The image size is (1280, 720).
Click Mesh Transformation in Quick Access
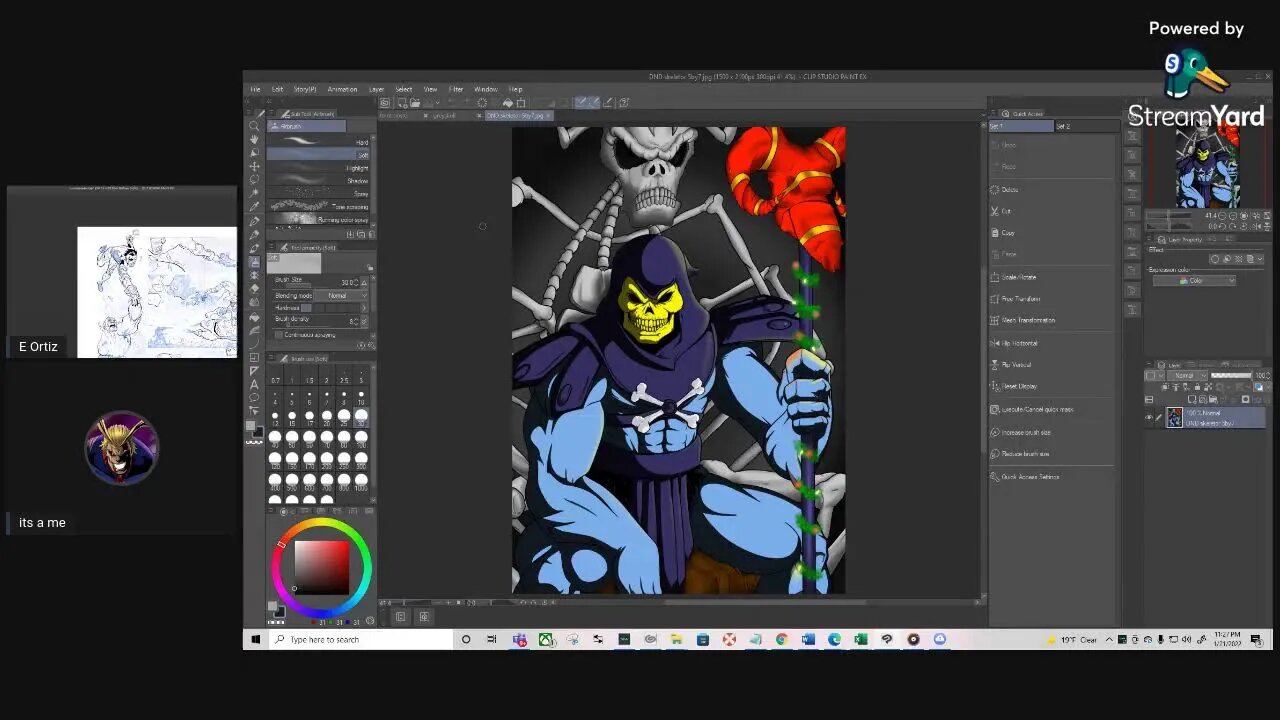[1028, 320]
